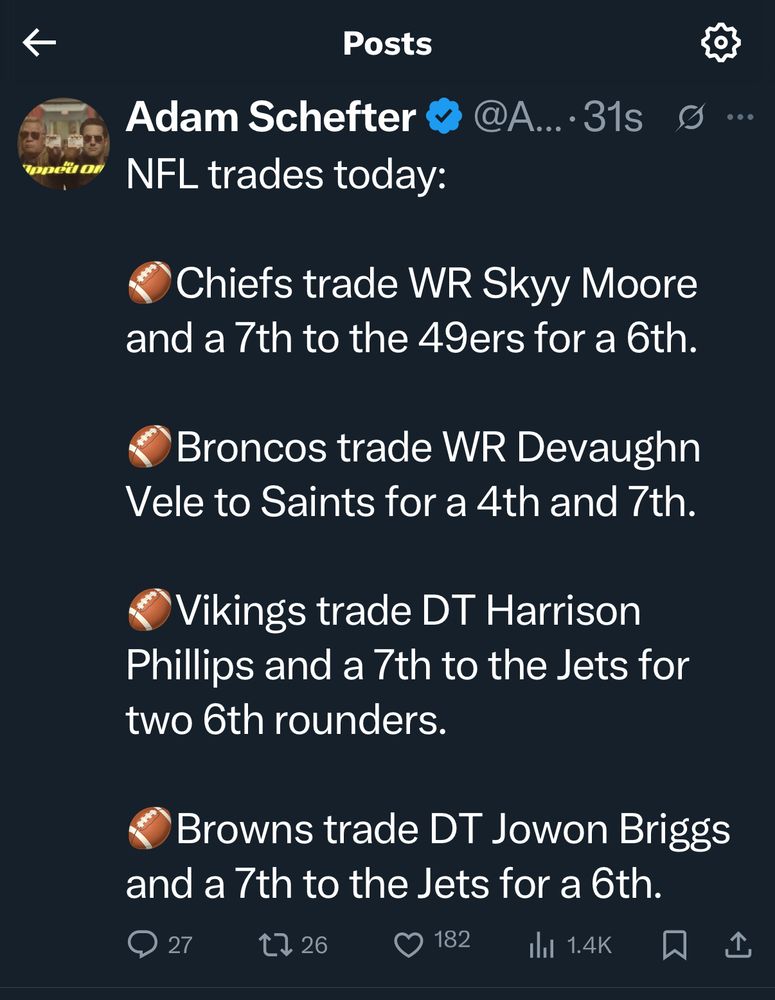
Task: Tap the Grok slashed-circle icon
Action: click(690, 117)
